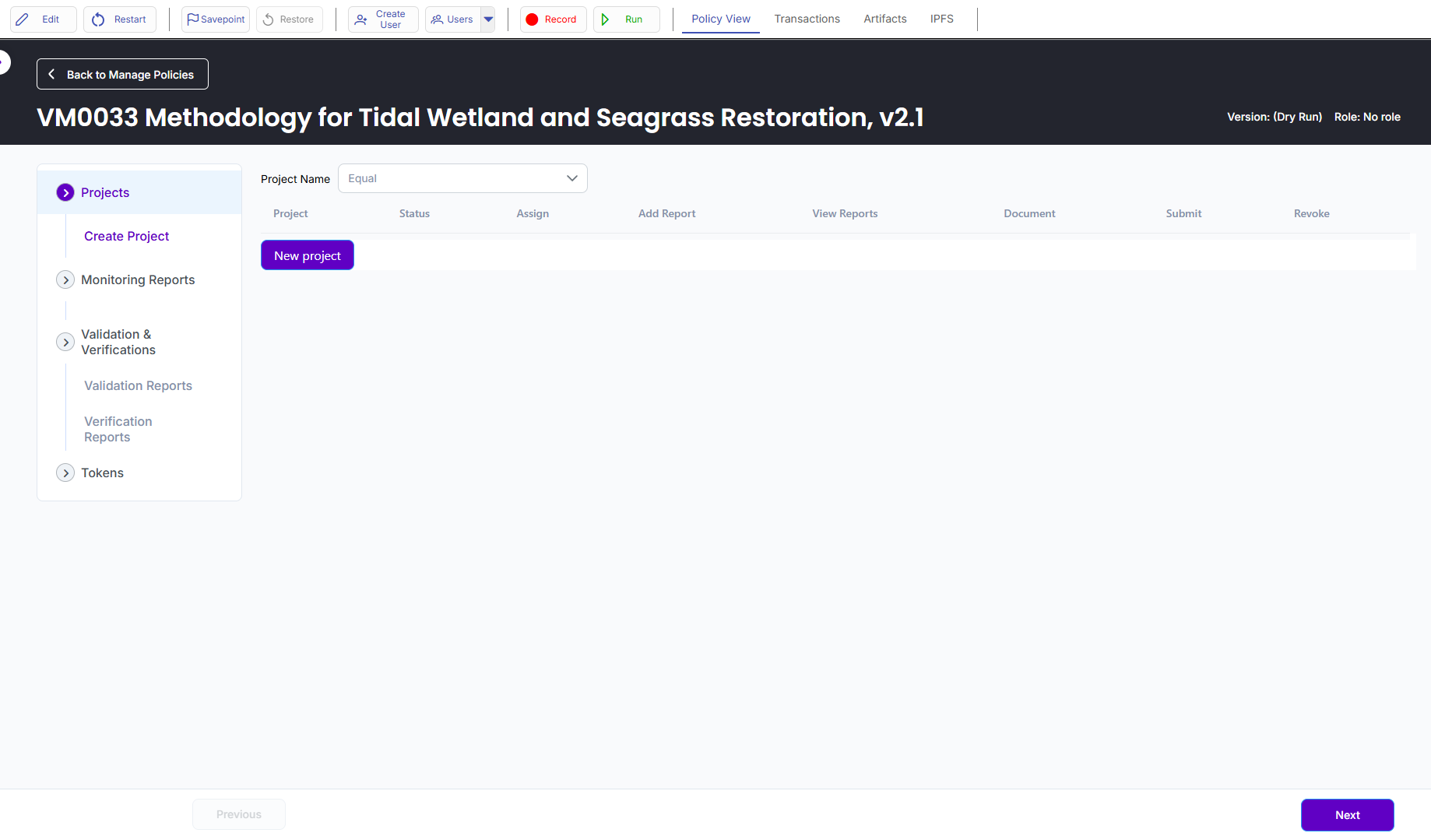
Task: Click the Edit pencil icon
Action: tap(23, 19)
